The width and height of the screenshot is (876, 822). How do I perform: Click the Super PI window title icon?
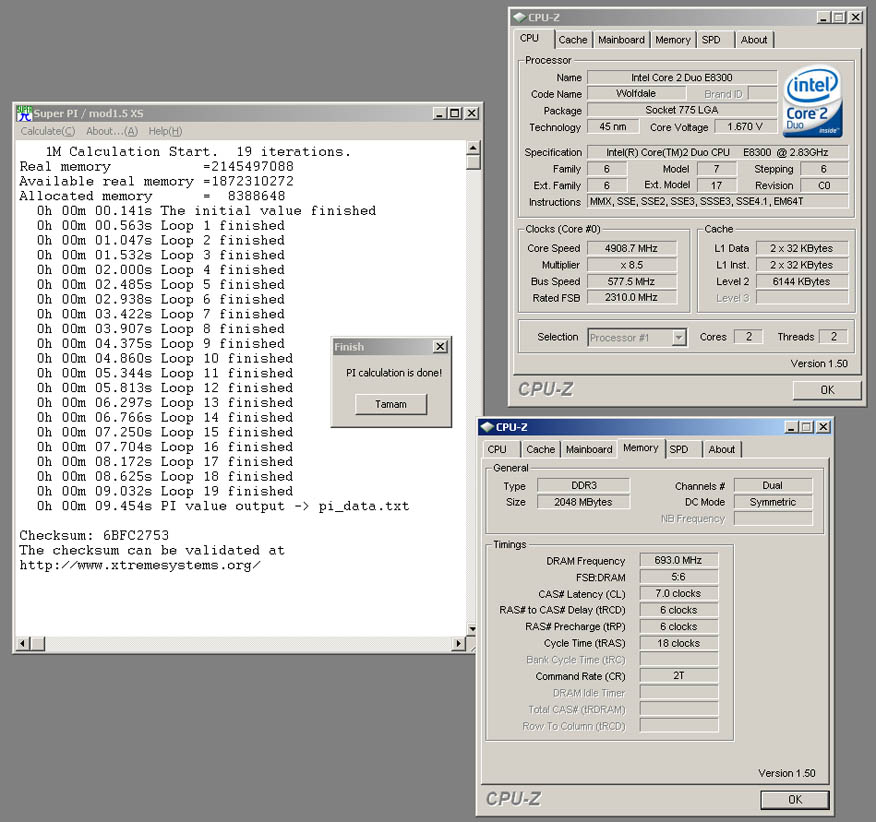[x=24, y=113]
